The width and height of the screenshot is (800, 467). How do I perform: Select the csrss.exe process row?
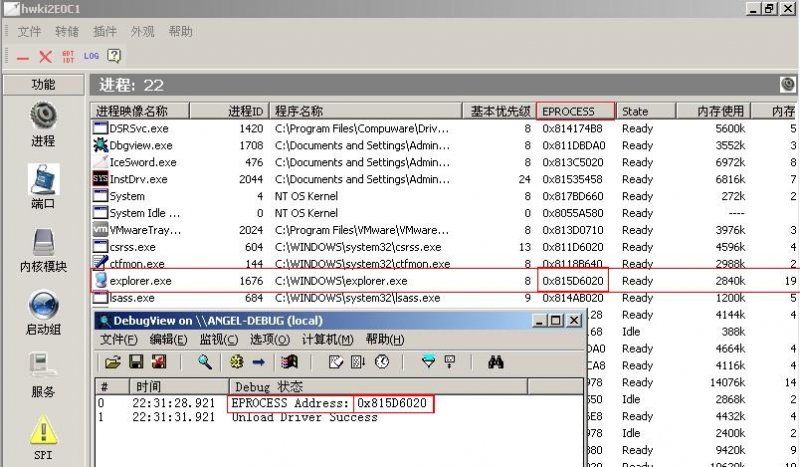pyautogui.click(x=445, y=247)
